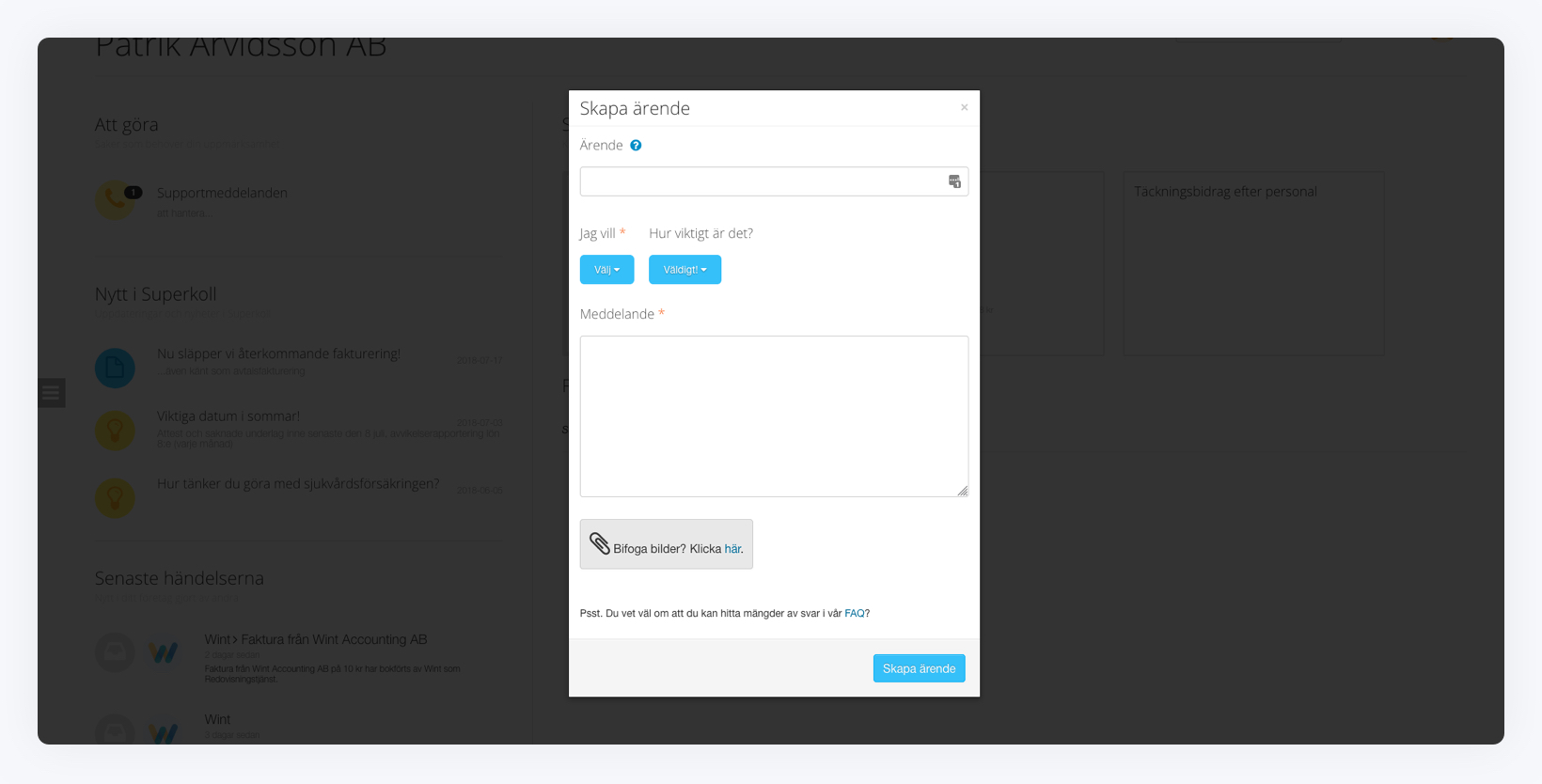Click the Nytt i Superkoll section heading
The height and width of the screenshot is (784, 1542).
click(x=155, y=294)
